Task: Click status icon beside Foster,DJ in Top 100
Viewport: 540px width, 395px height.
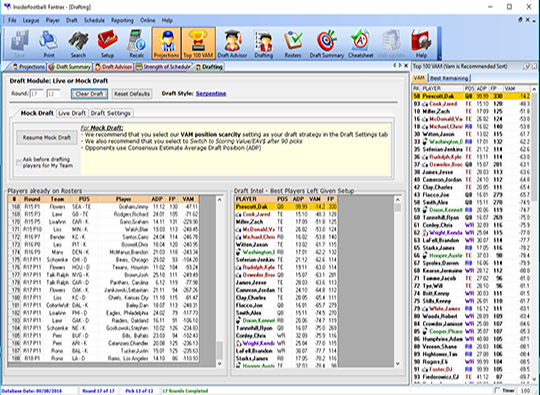Action: coord(425,369)
